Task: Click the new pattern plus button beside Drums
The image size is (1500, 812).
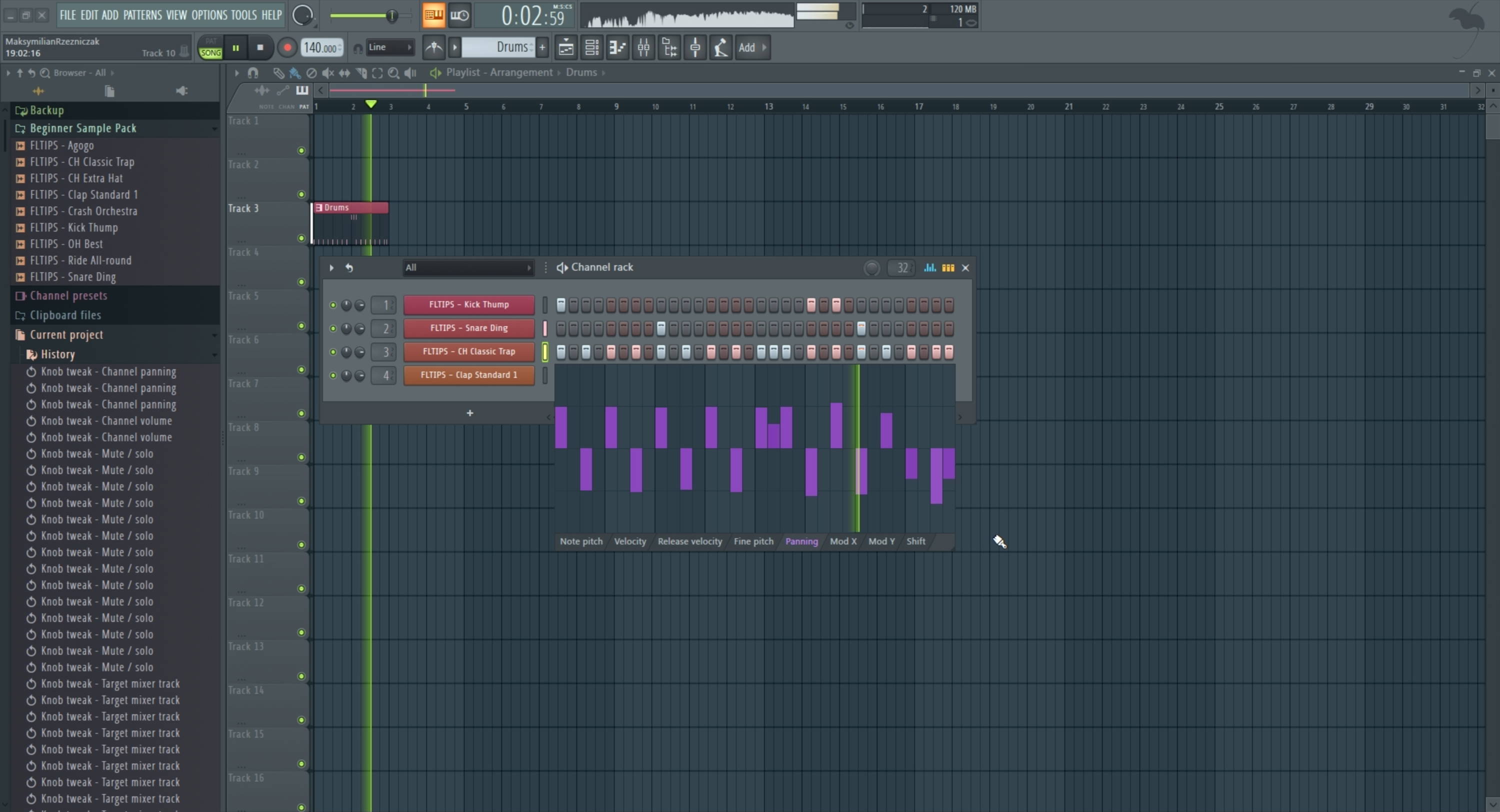Action: coord(542,47)
